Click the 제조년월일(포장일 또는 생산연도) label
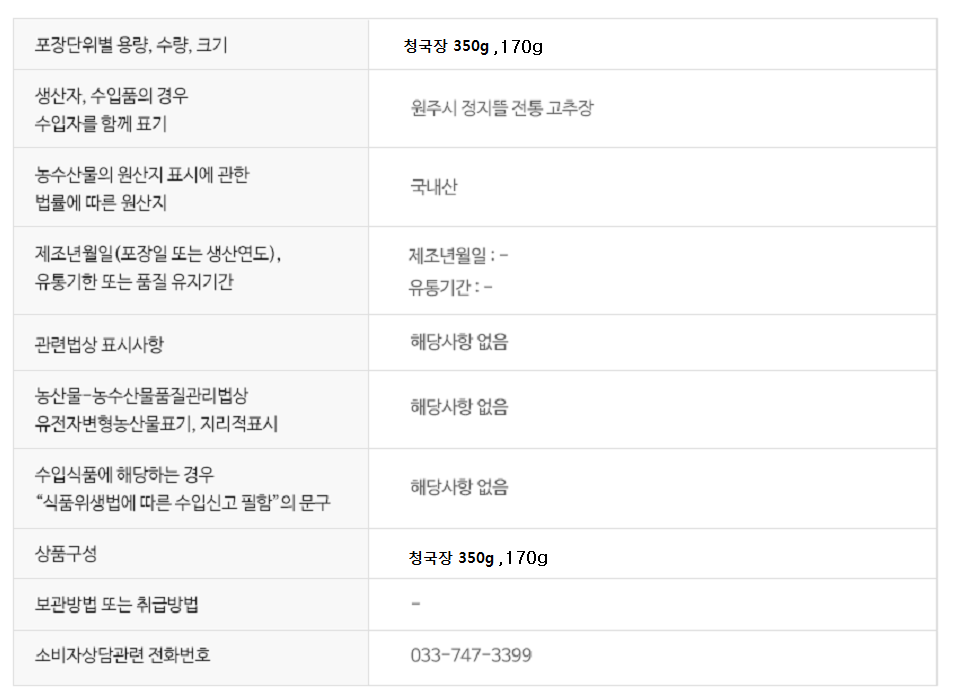Screen dimensions: 955x699 157,254
